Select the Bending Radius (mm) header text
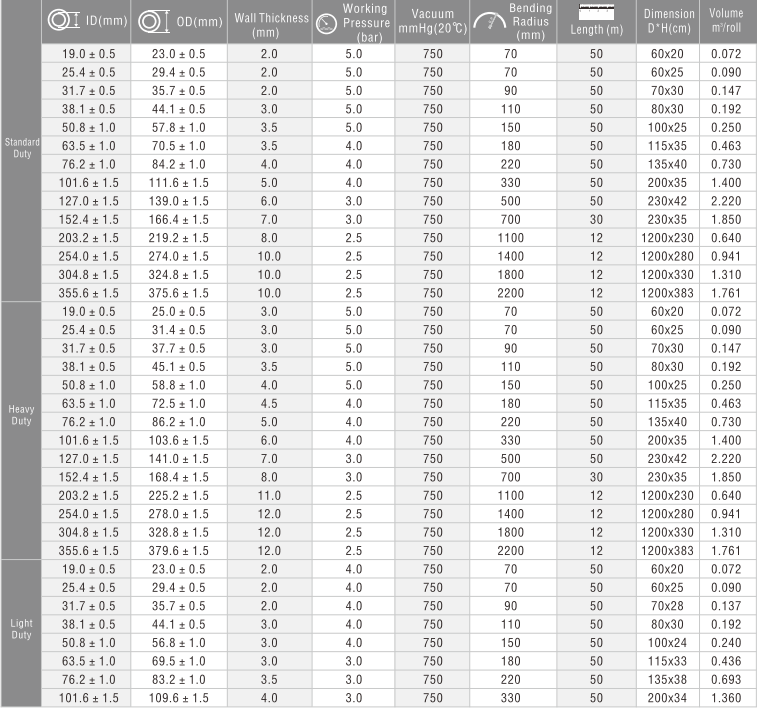Screen dimensions: 758x708 tap(530, 21)
